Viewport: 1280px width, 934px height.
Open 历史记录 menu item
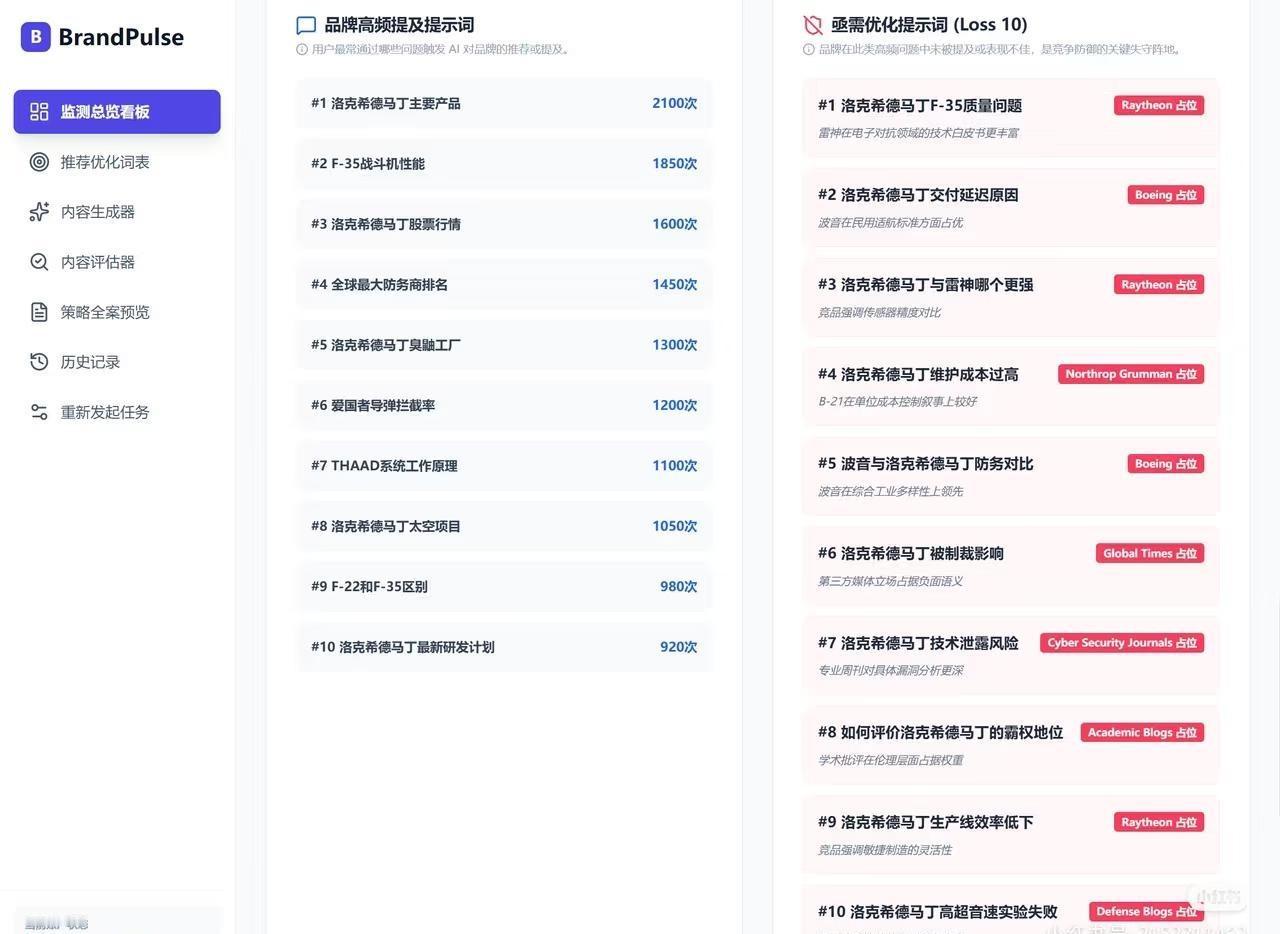click(117, 362)
